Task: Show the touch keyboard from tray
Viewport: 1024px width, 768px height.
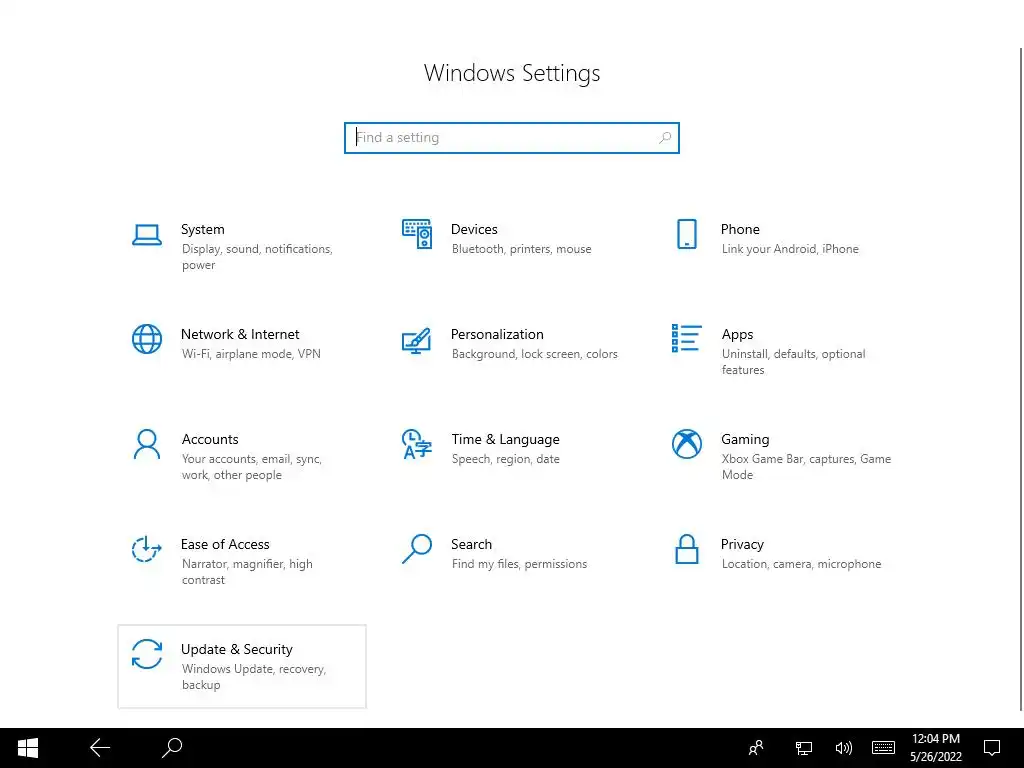Action: pyautogui.click(x=883, y=748)
